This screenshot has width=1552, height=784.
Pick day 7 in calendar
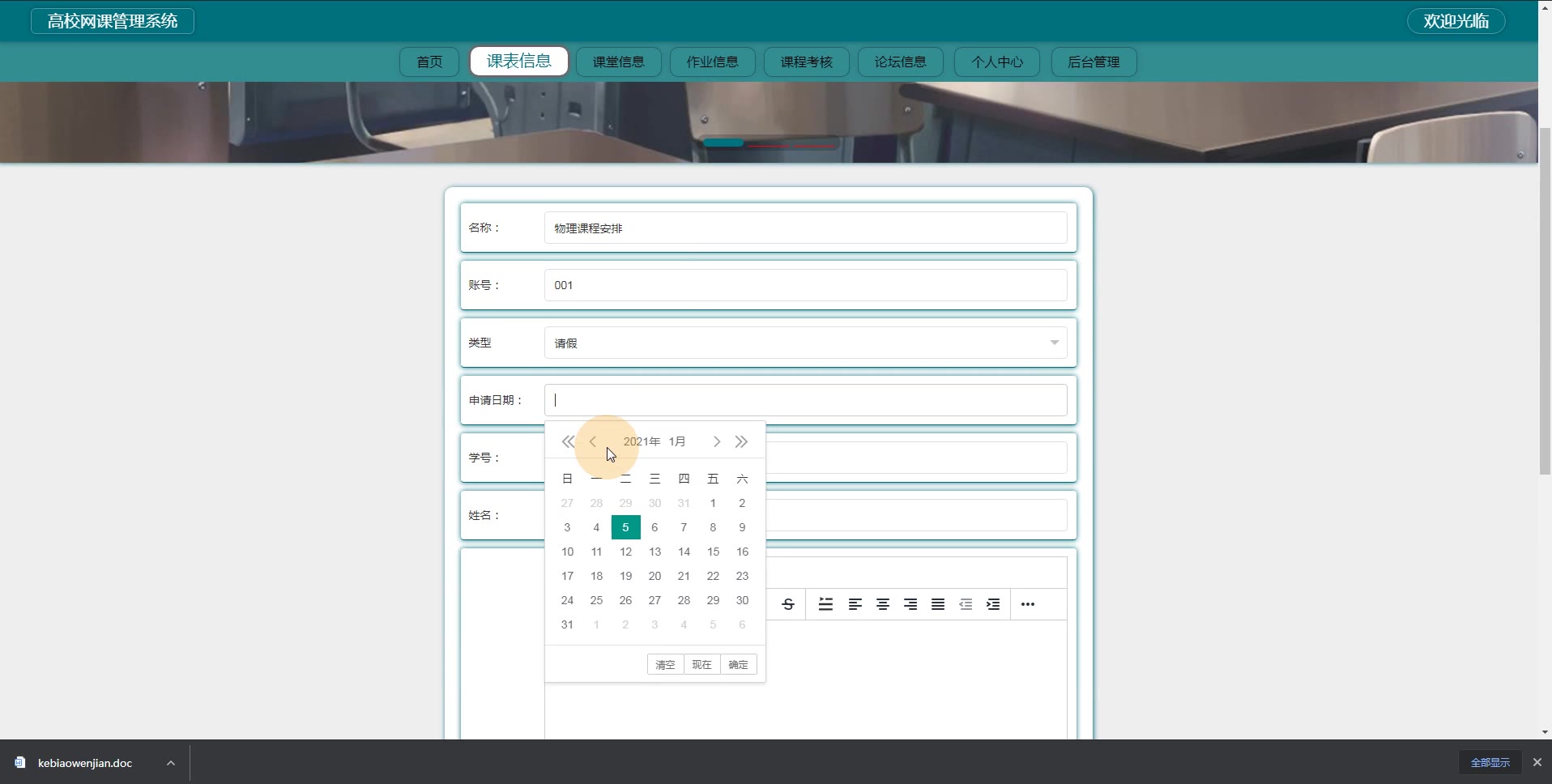684,527
